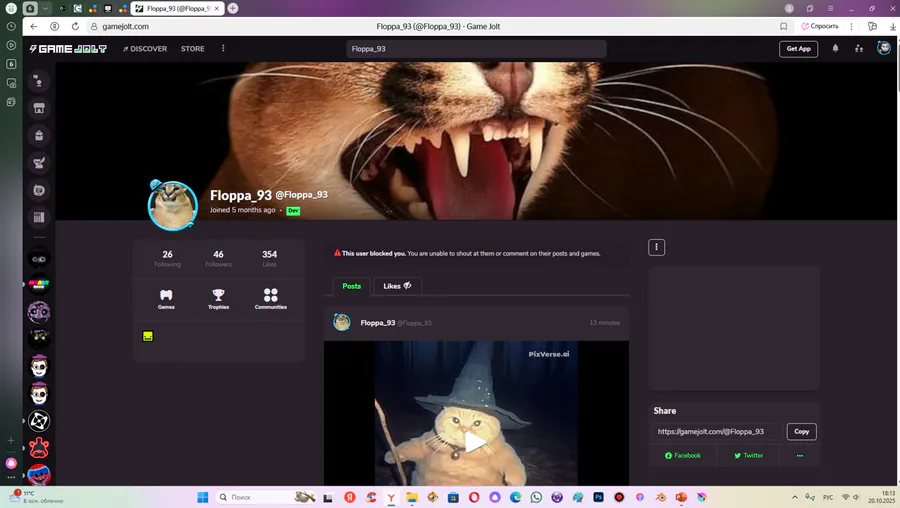900x508 pixels.
Task: View the 46 Followers list
Action: pyautogui.click(x=218, y=258)
